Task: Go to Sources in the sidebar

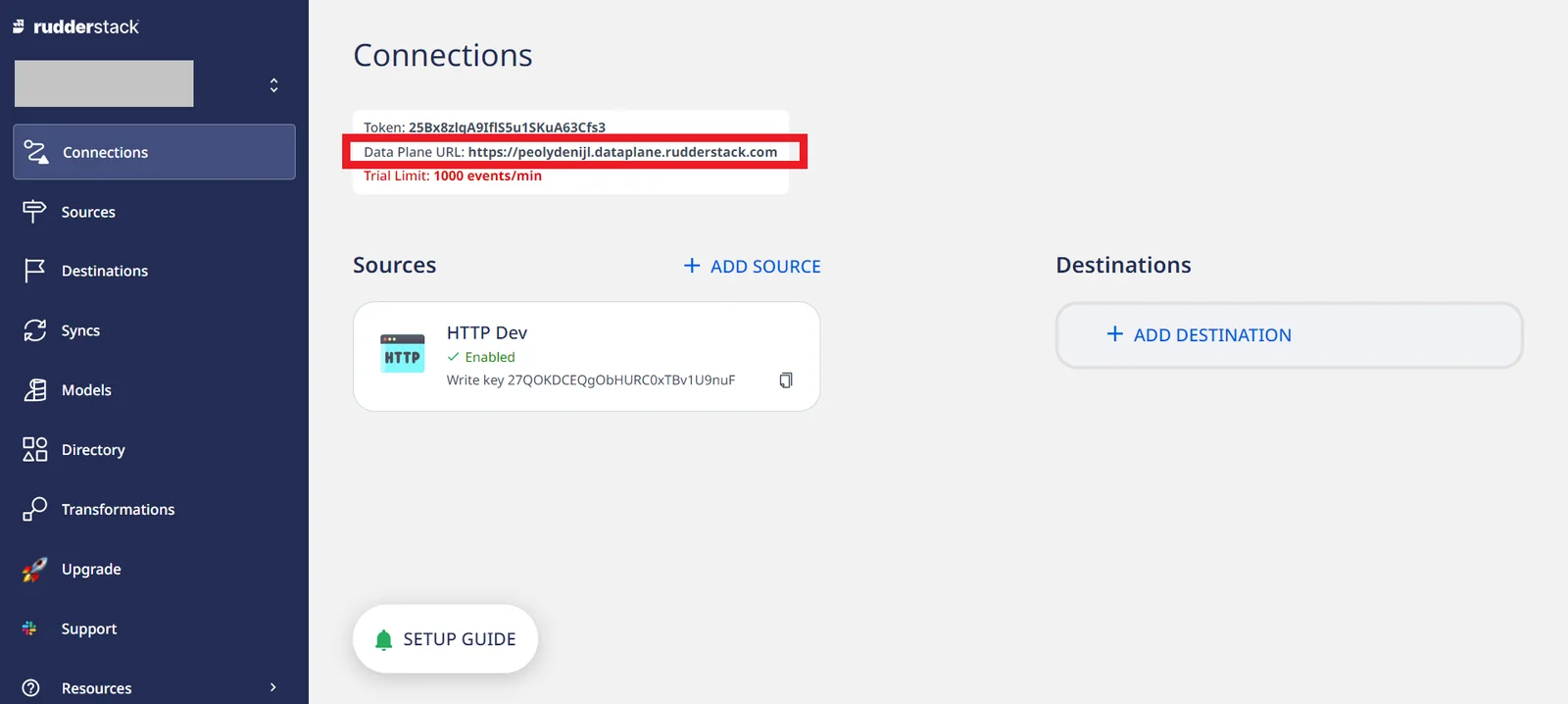Action: (88, 212)
